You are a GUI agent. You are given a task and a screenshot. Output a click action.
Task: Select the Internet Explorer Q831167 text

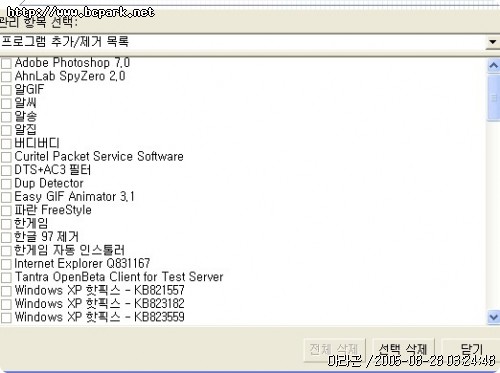[x=82, y=264]
